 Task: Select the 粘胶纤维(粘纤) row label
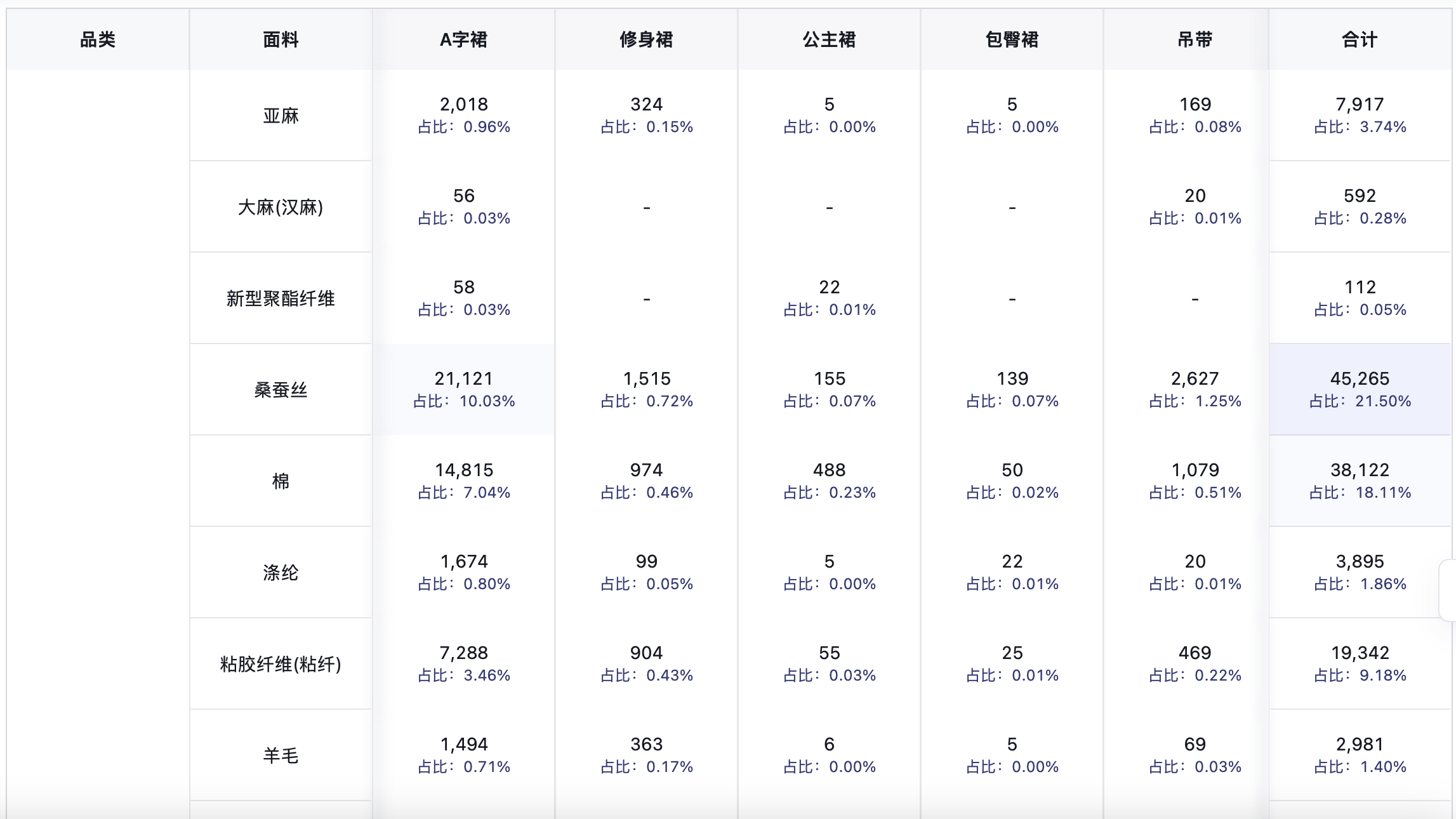pyautogui.click(x=281, y=664)
